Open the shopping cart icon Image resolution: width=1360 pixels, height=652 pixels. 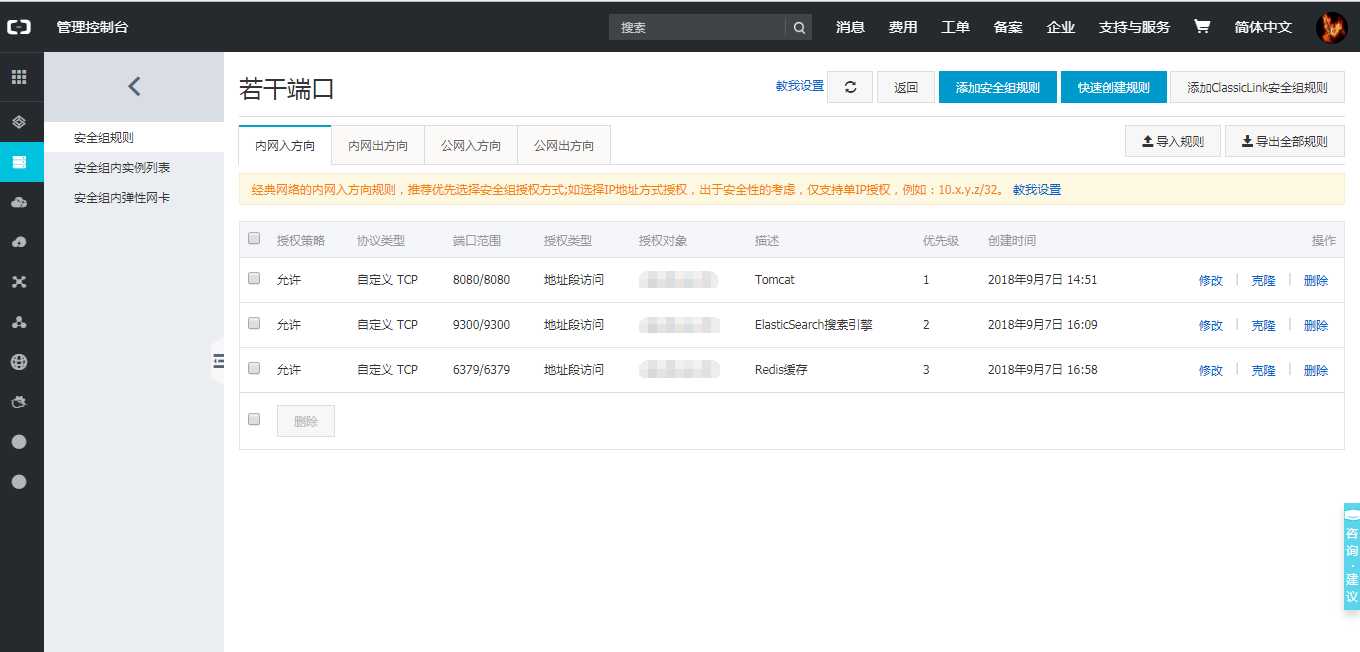pyautogui.click(x=1202, y=27)
